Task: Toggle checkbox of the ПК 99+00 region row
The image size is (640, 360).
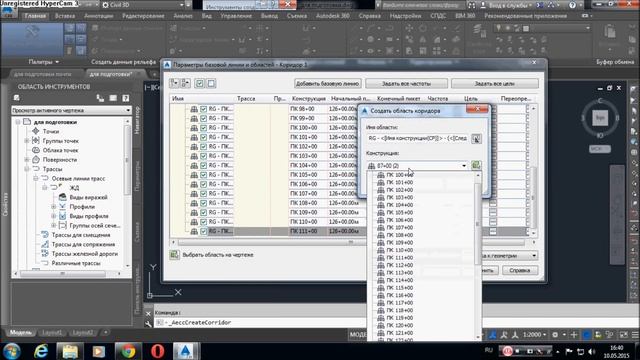Action: pyautogui.click(x=204, y=118)
